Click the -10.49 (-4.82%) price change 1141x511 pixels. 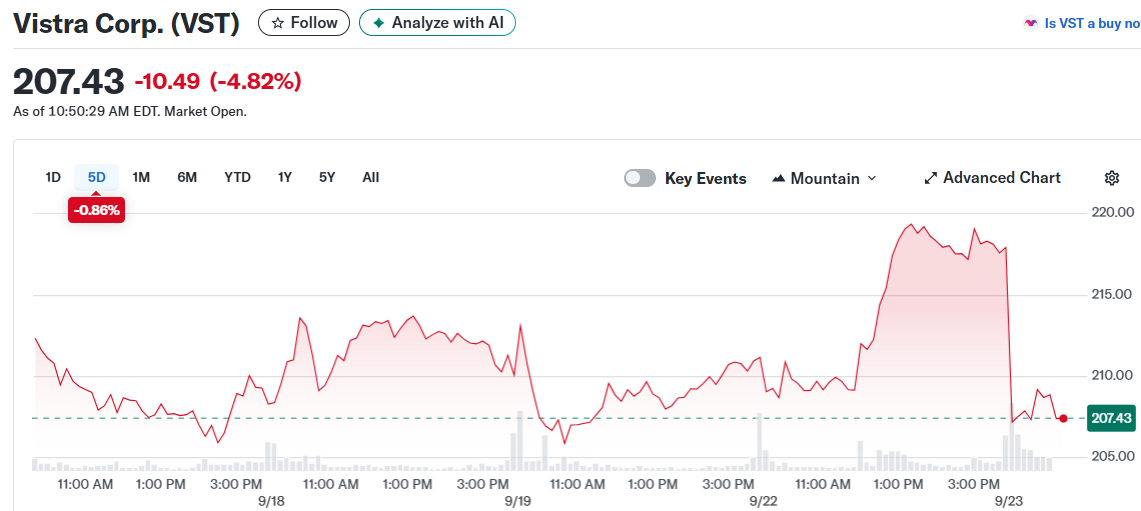(x=218, y=82)
